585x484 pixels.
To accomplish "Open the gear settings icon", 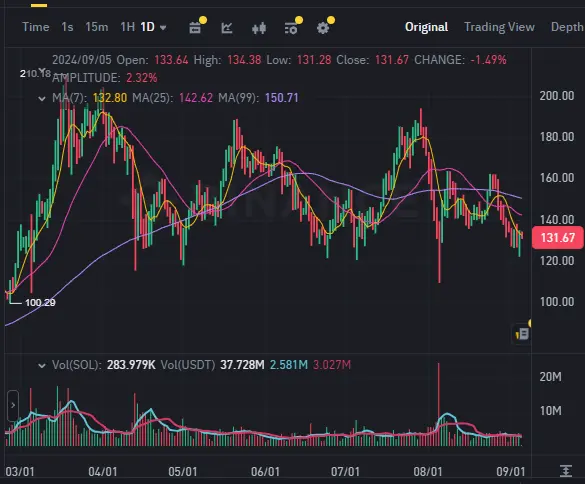I will [x=323, y=28].
